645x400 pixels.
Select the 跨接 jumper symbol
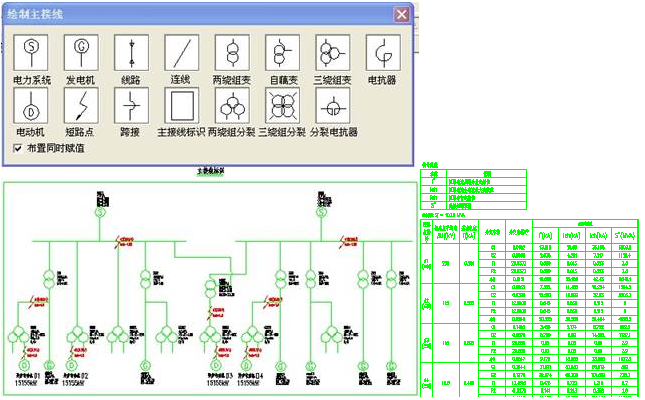coord(131,105)
